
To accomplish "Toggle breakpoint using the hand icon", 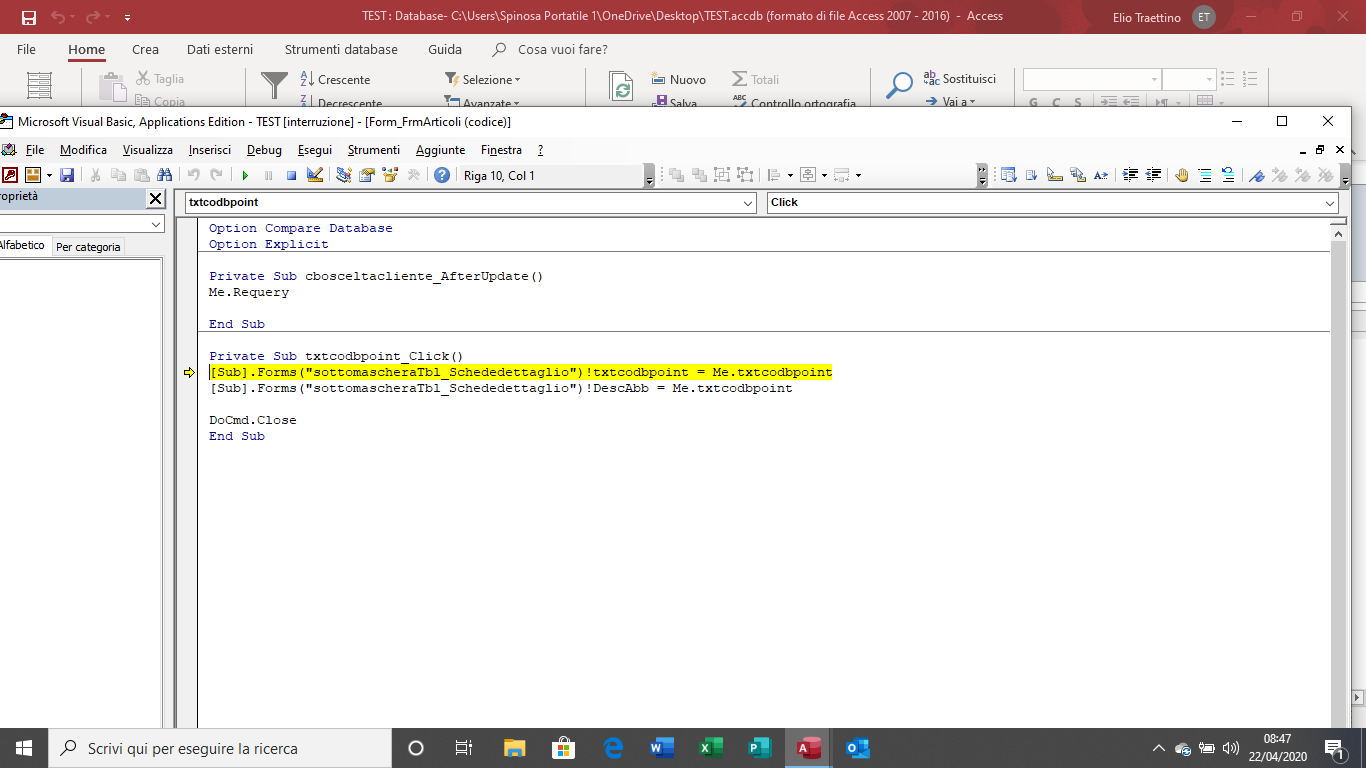I will pyautogui.click(x=1182, y=175).
